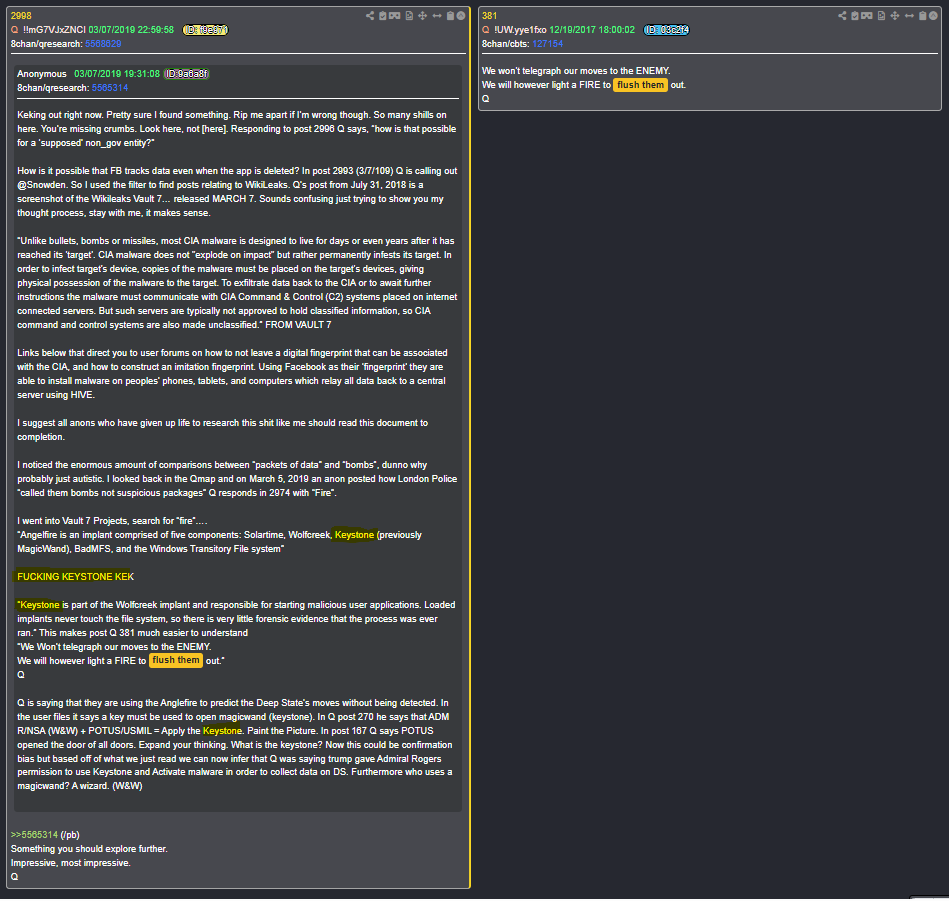The image size is (949, 901).
Task: Click the timestamp 03/07/2019 19:31:08
Action: (117, 74)
